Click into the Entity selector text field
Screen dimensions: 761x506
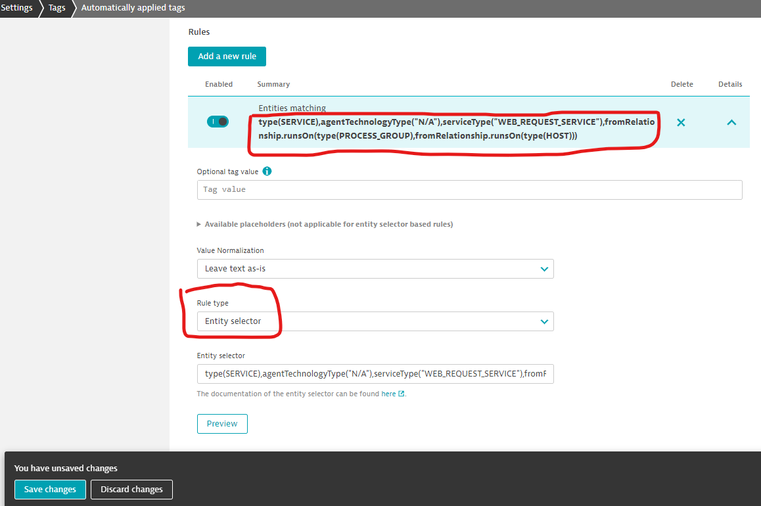click(375, 373)
